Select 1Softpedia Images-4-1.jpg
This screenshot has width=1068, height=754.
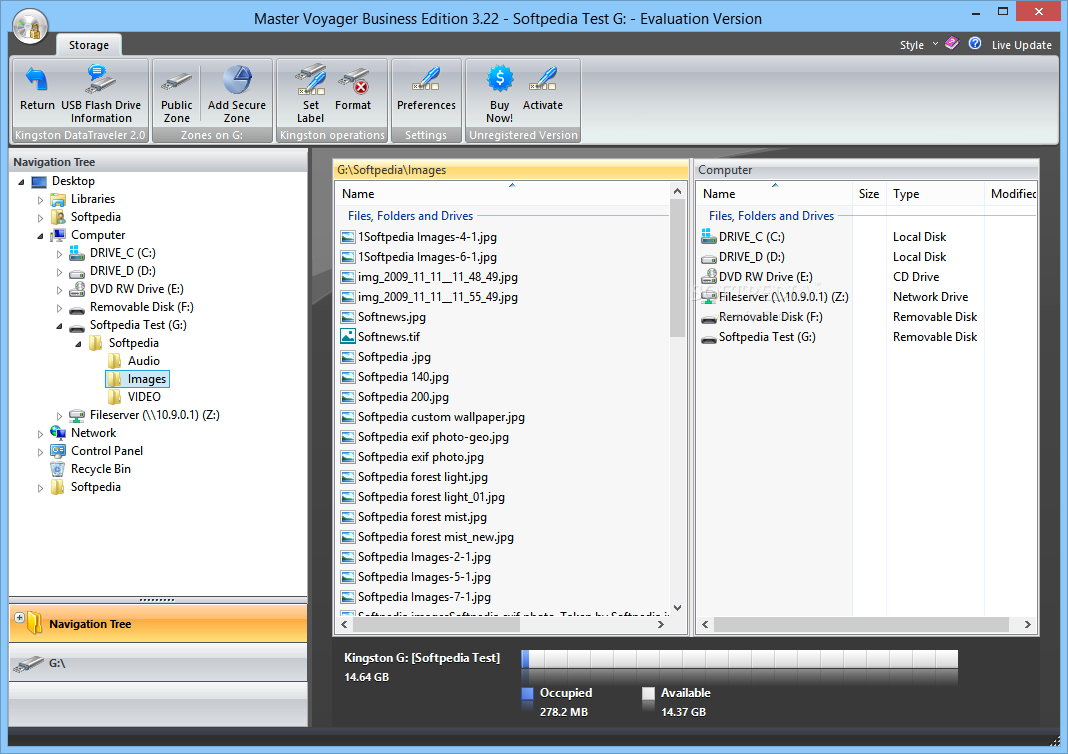point(418,236)
